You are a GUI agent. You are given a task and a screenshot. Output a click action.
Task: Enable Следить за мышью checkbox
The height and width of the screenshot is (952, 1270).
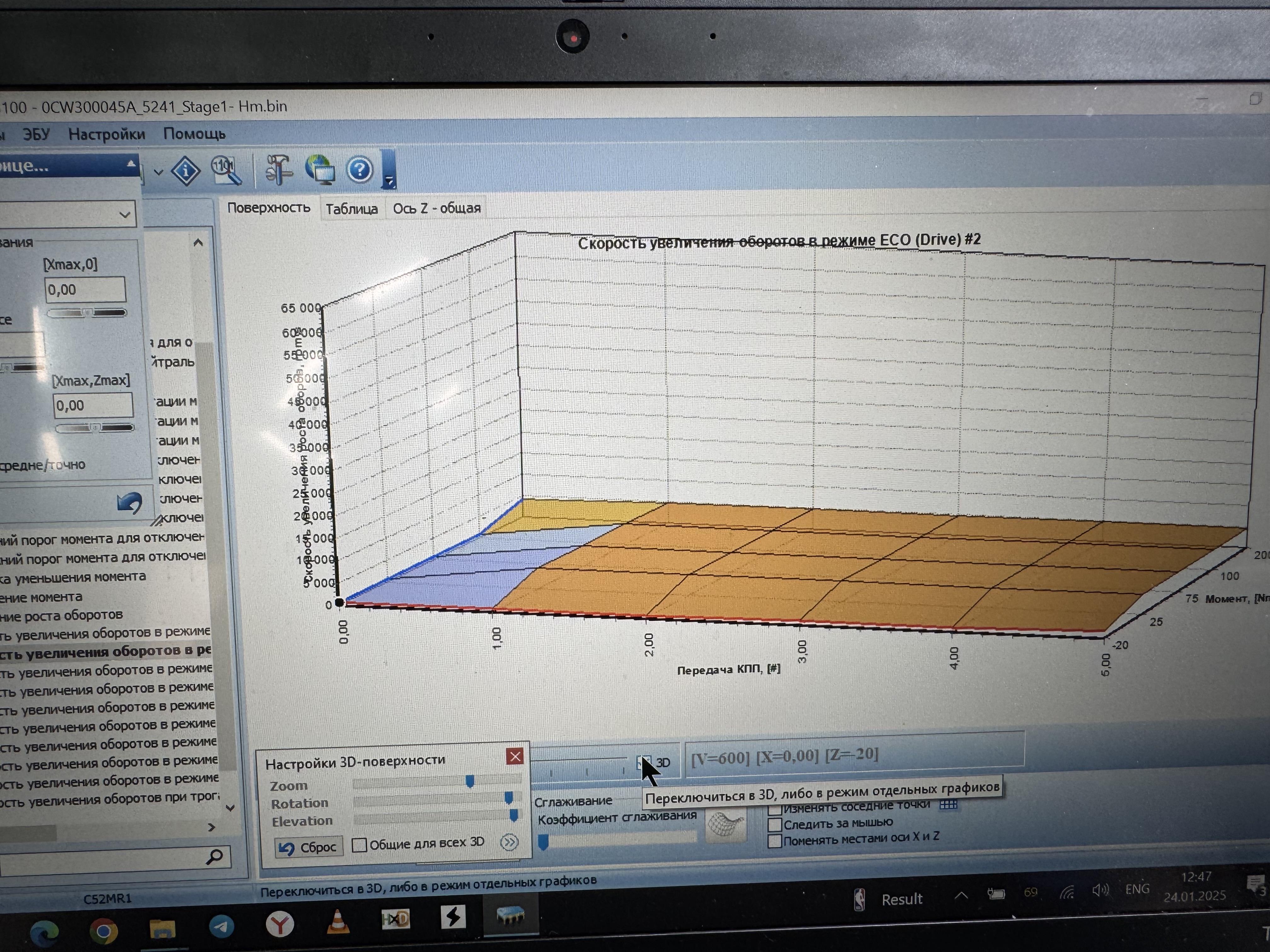click(x=775, y=824)
